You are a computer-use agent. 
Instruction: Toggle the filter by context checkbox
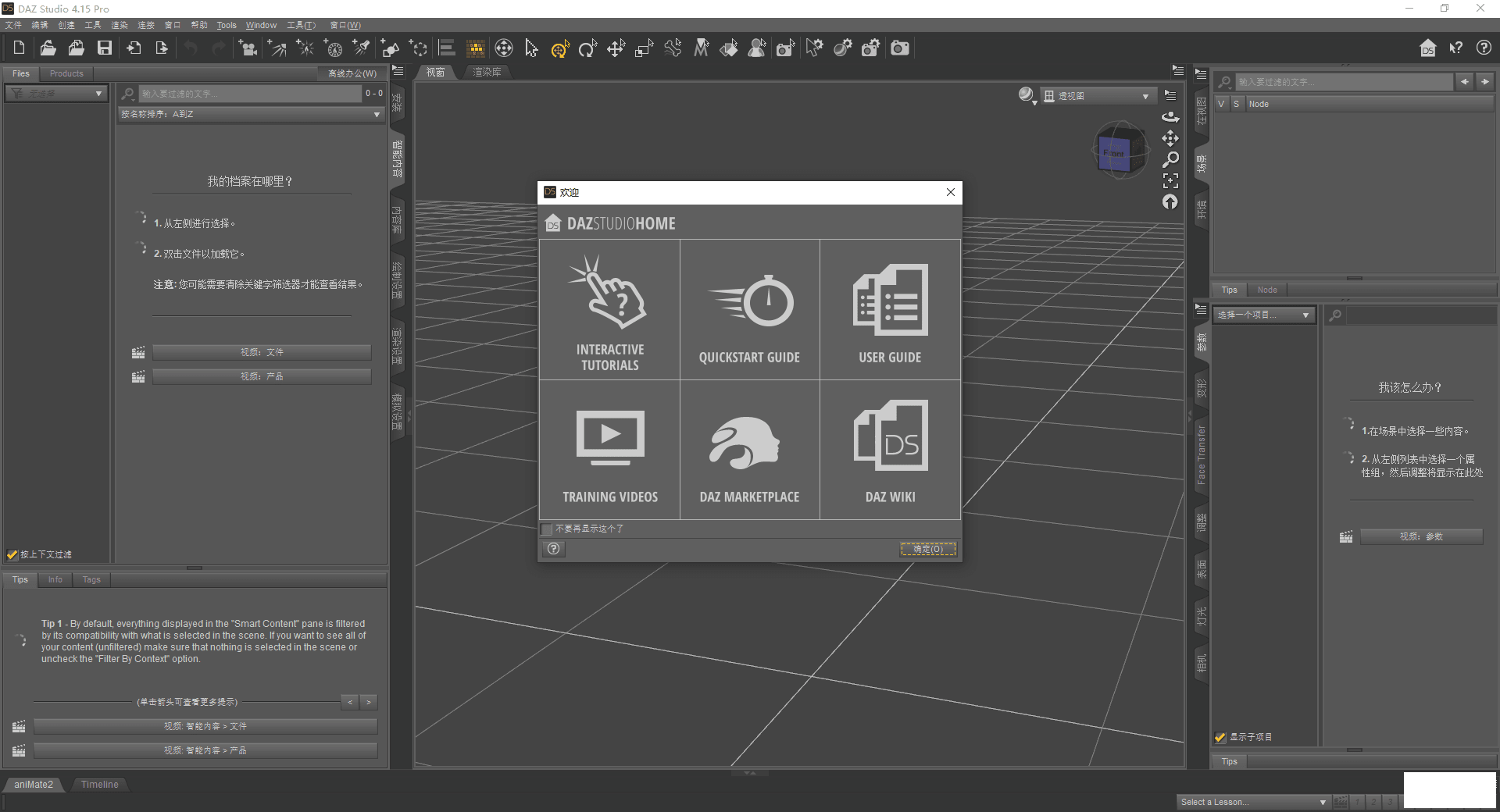[x=12, y=555]
